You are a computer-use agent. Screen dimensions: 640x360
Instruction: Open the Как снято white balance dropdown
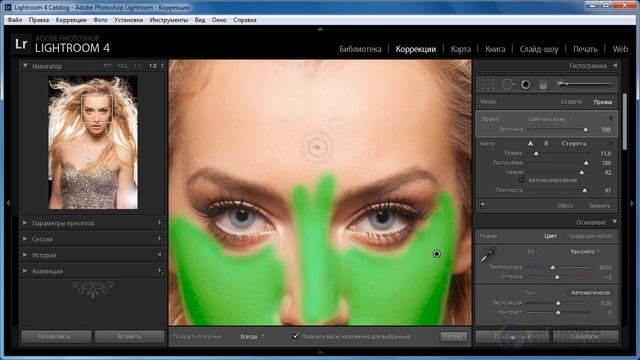(x=585, y=251)
